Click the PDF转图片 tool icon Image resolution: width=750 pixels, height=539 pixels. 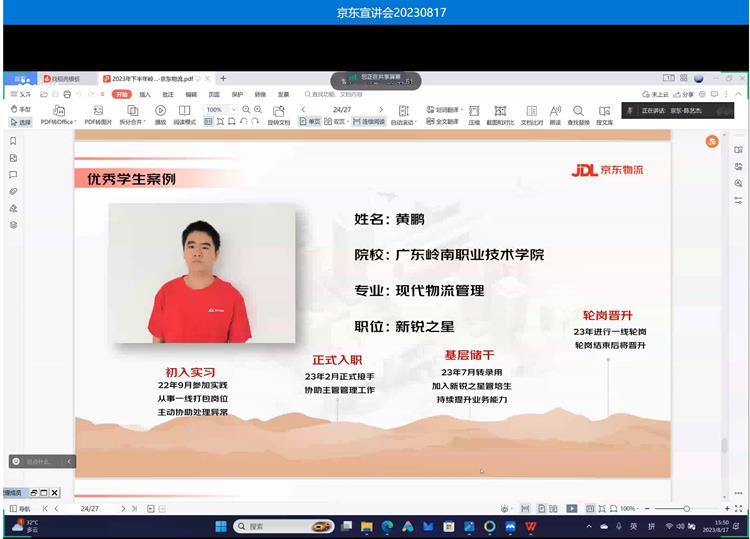98,110
